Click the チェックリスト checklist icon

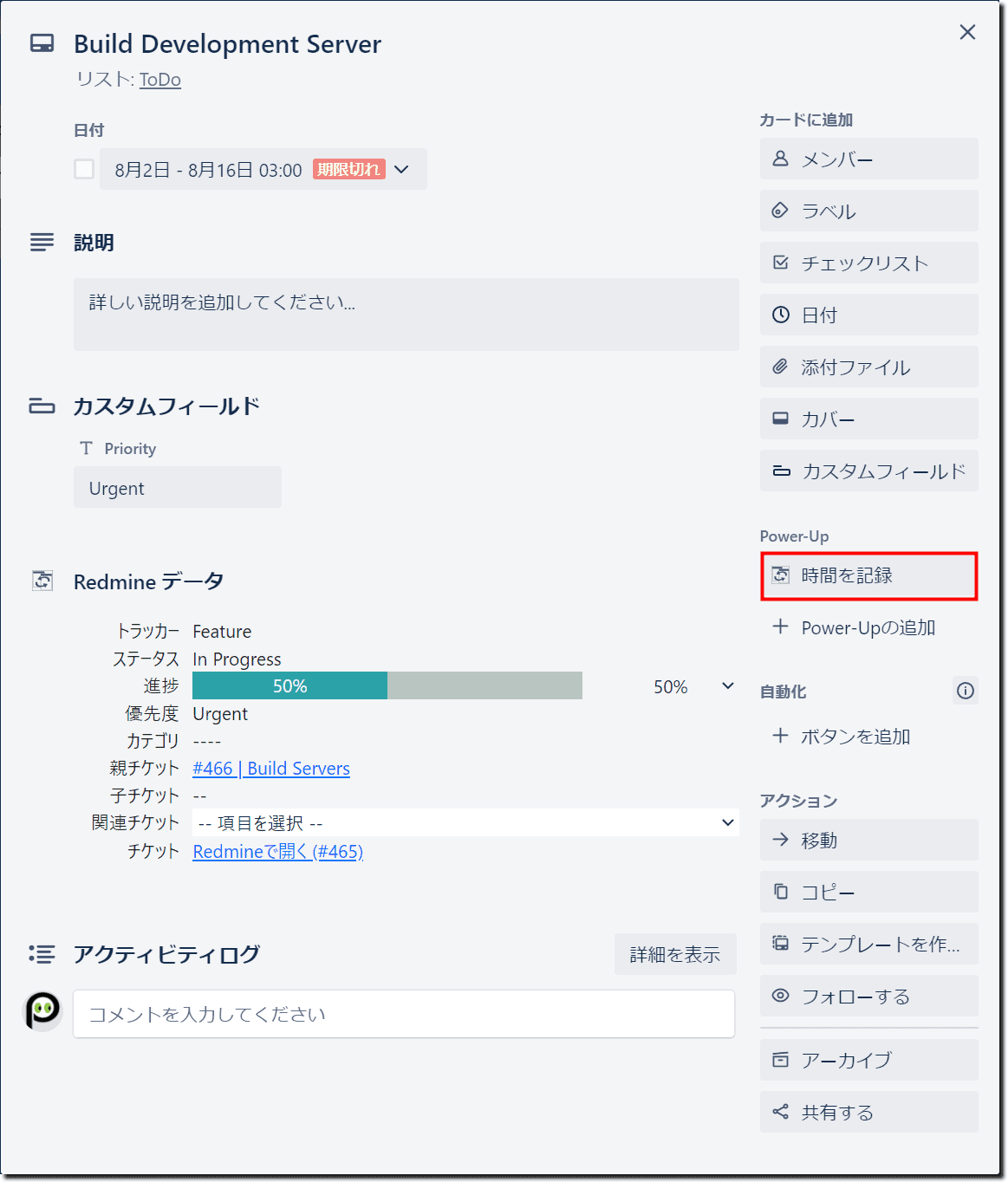tap(781, 263)
